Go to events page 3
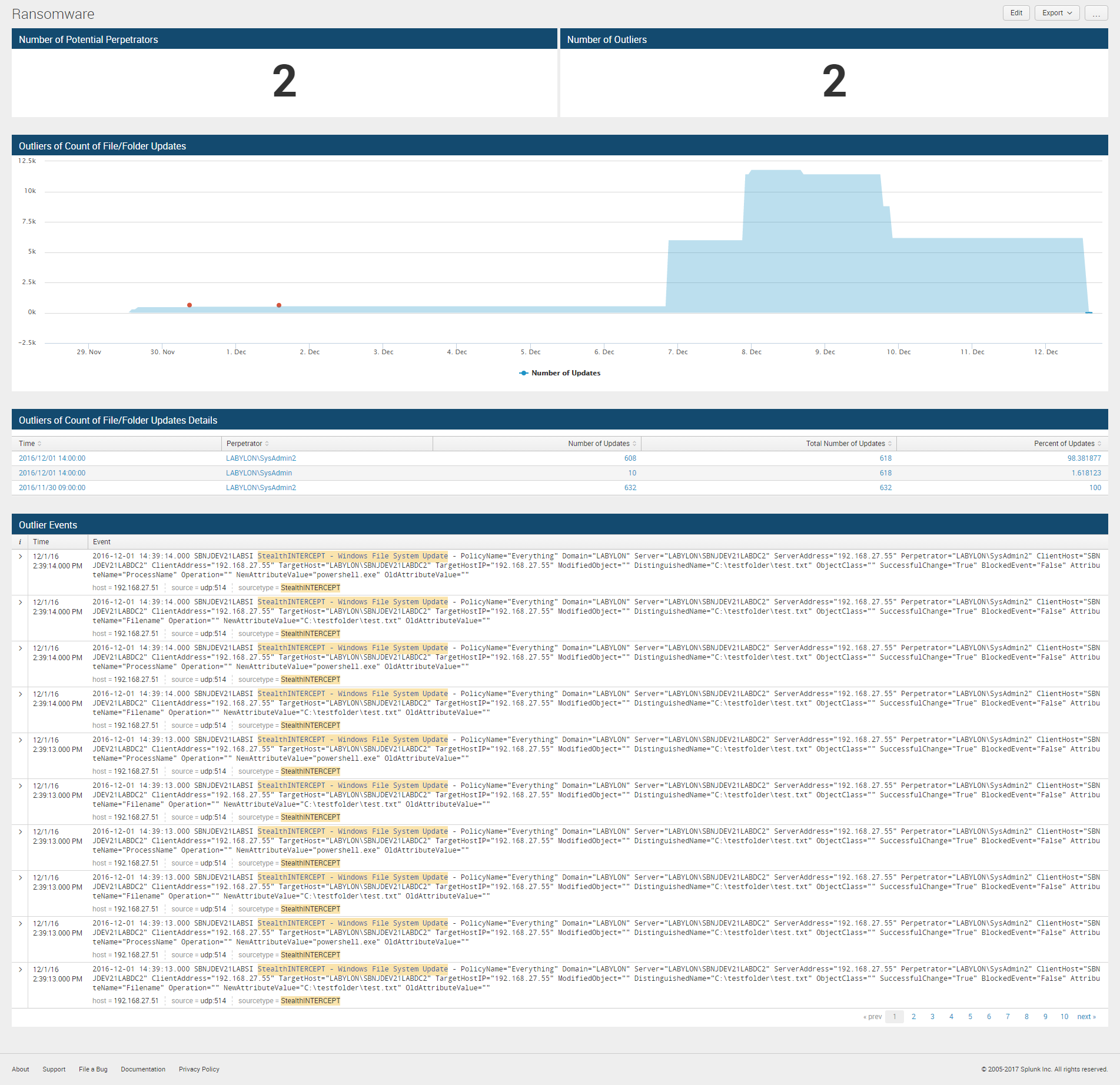1120x1085 pixels. tap(932, 1017)
